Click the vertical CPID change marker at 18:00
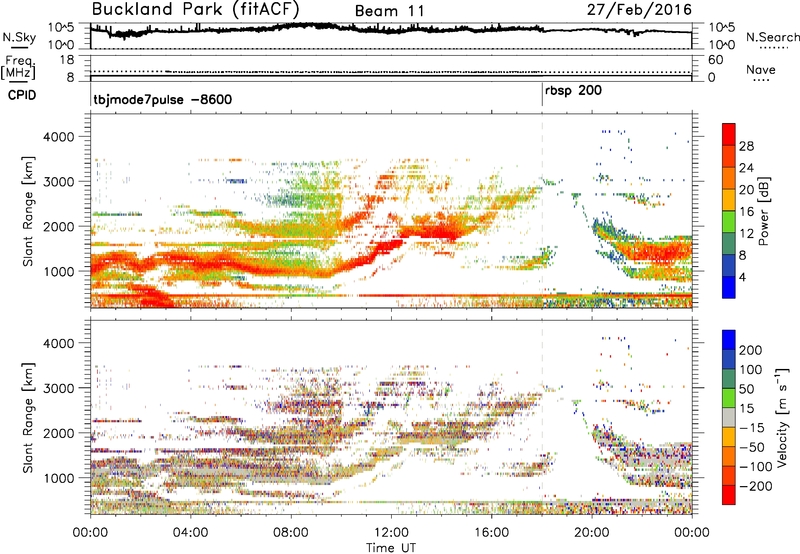This screenshot has height=554, width=800. point(542,95)
